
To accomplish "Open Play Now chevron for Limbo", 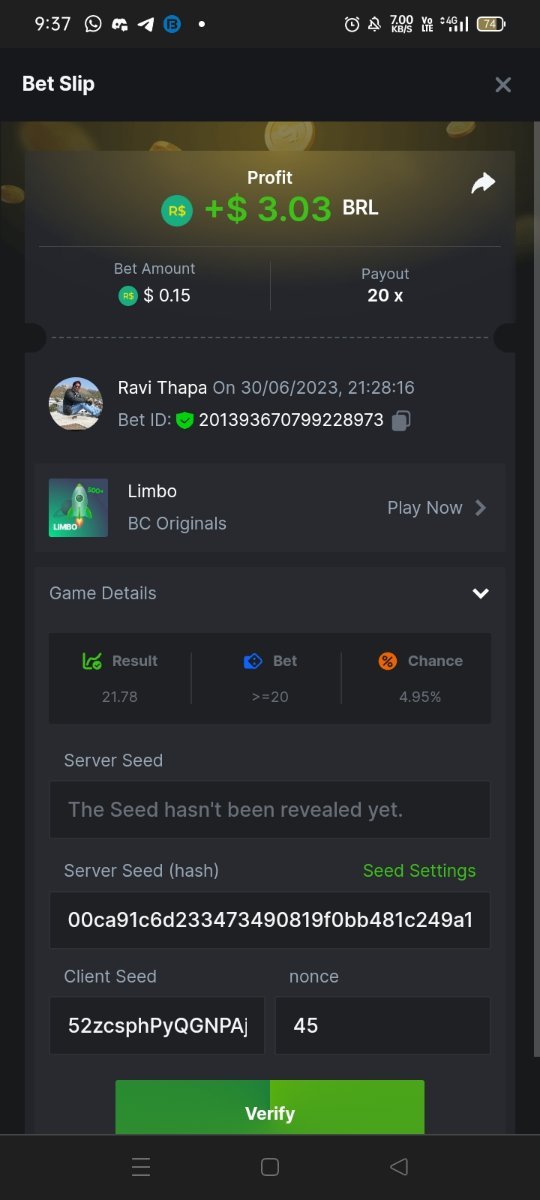I will click(x=481, y=508).
